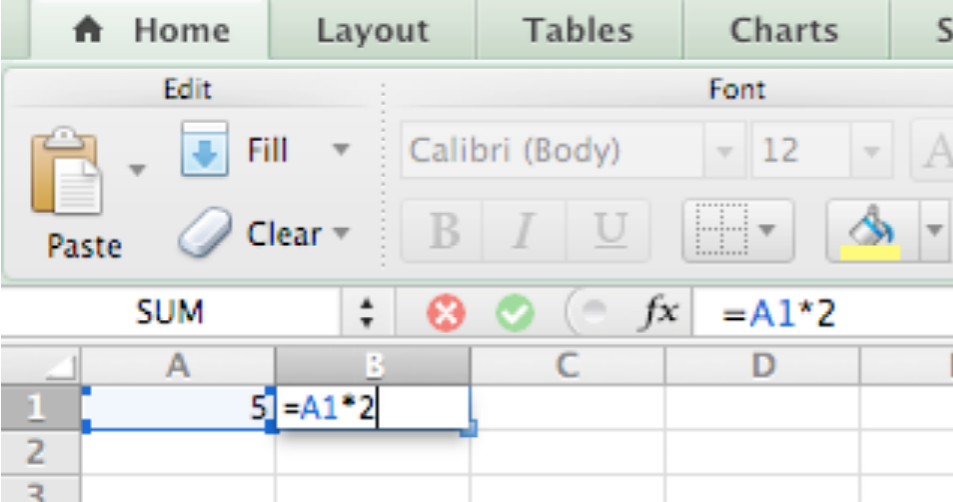Screen dimensions: 953x502
Task: Open the font size 12 dropdown
Action: (872, 151)
